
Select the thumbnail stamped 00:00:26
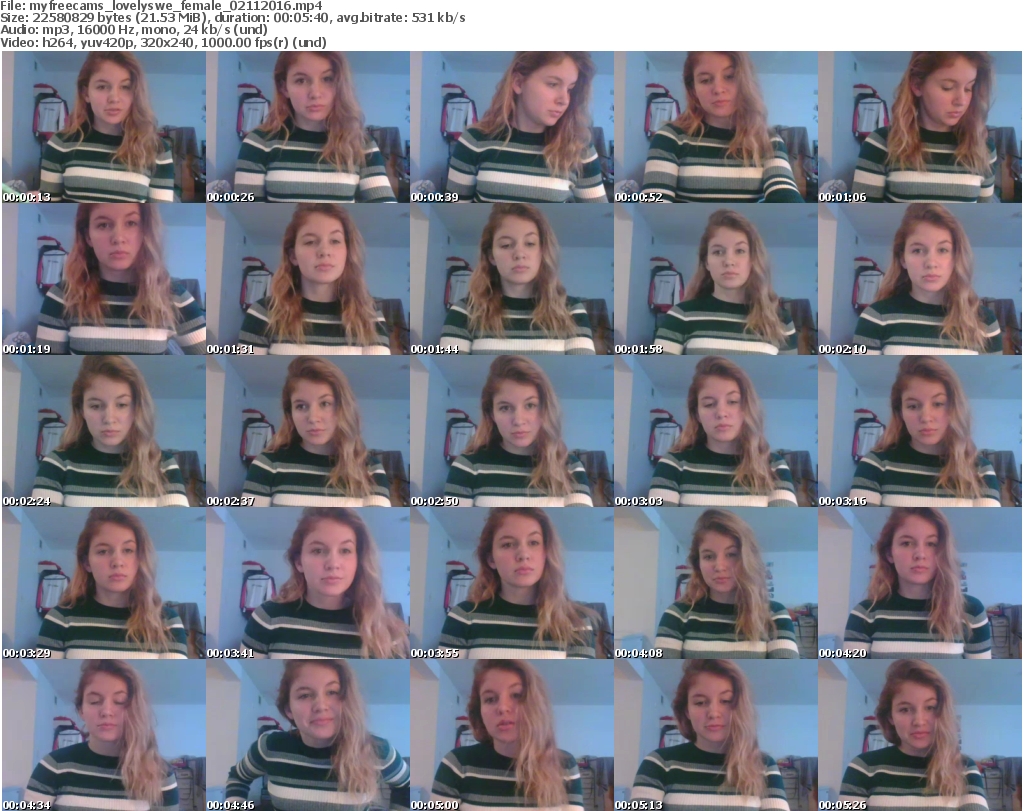[308, 127]
